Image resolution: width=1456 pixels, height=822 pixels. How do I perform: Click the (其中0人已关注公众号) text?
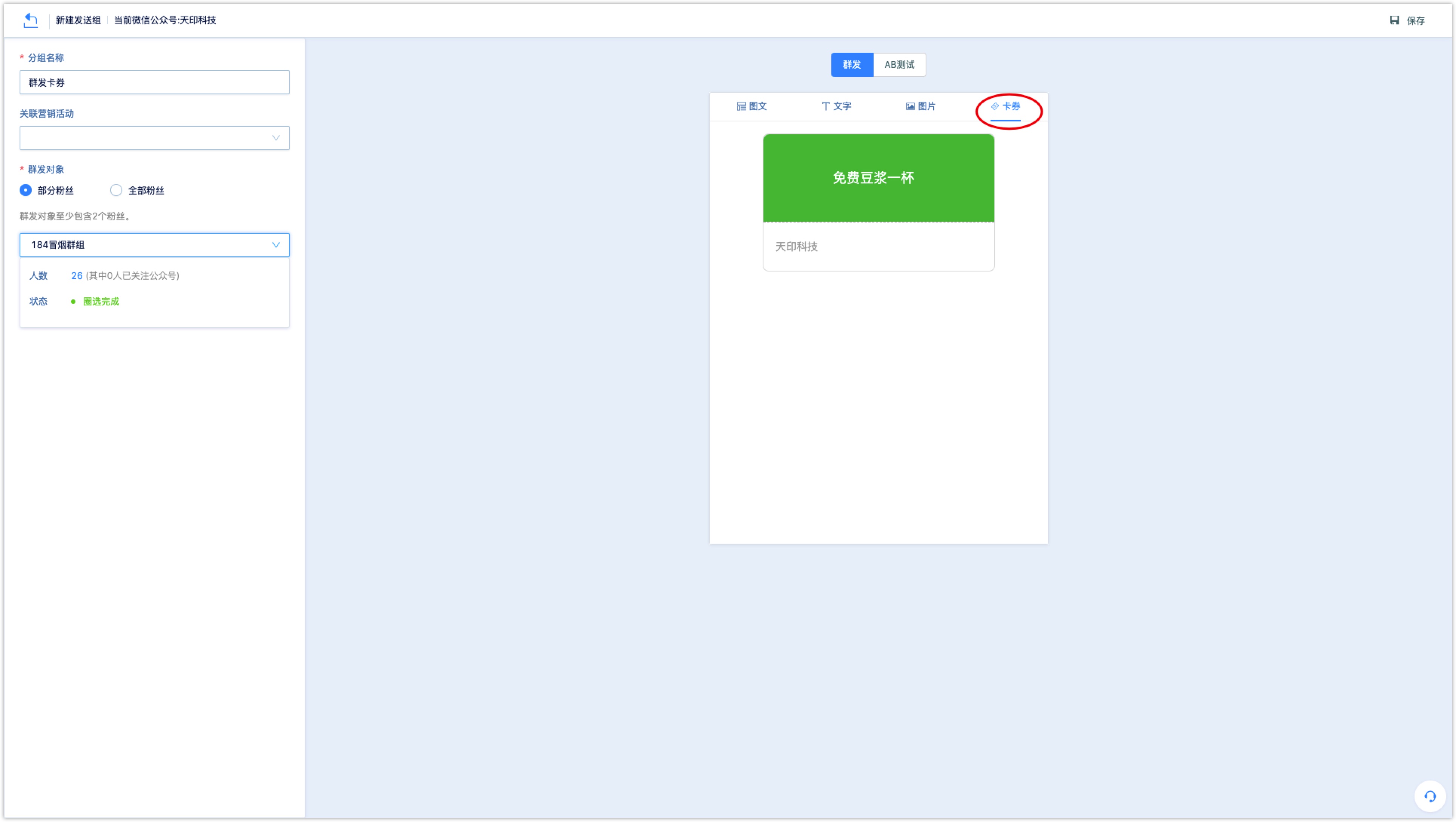point(132,276)
